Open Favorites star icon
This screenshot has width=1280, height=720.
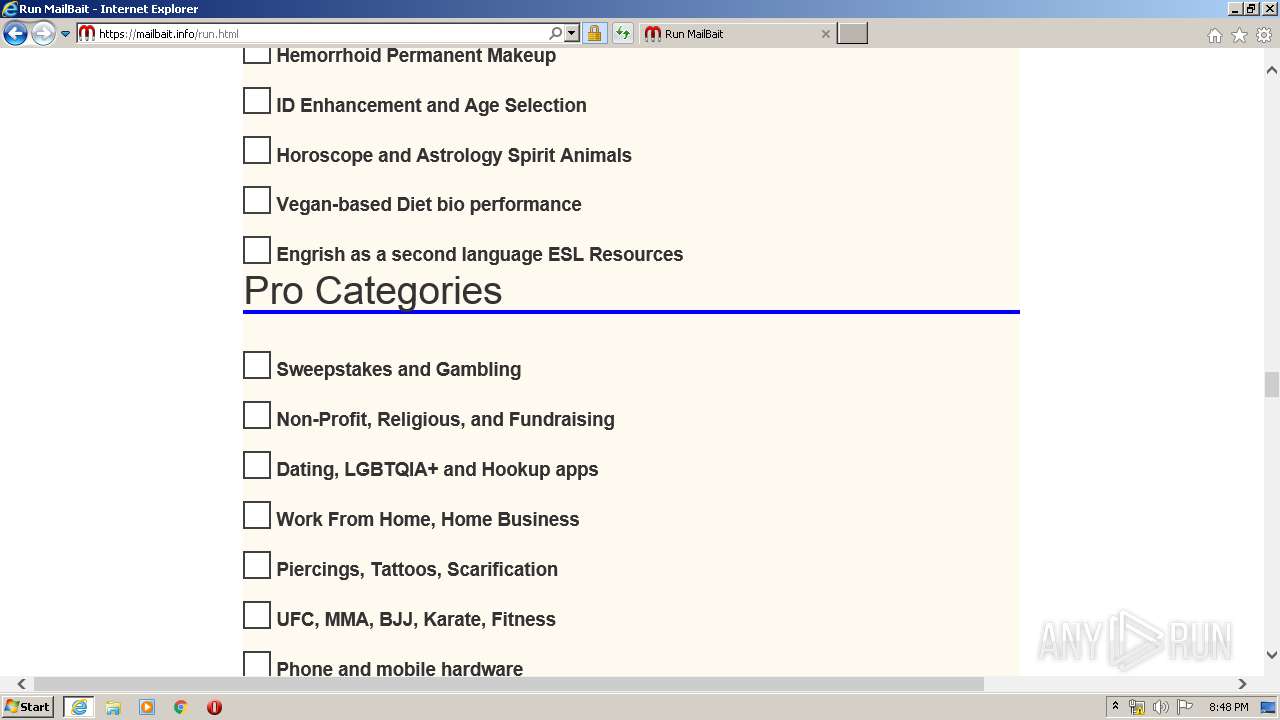click(x=1239, y=35)
